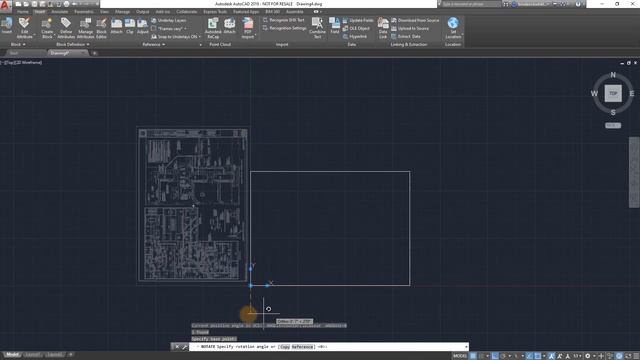Expand the Block panel
This screenshot has width=640, height=360.
18,44
